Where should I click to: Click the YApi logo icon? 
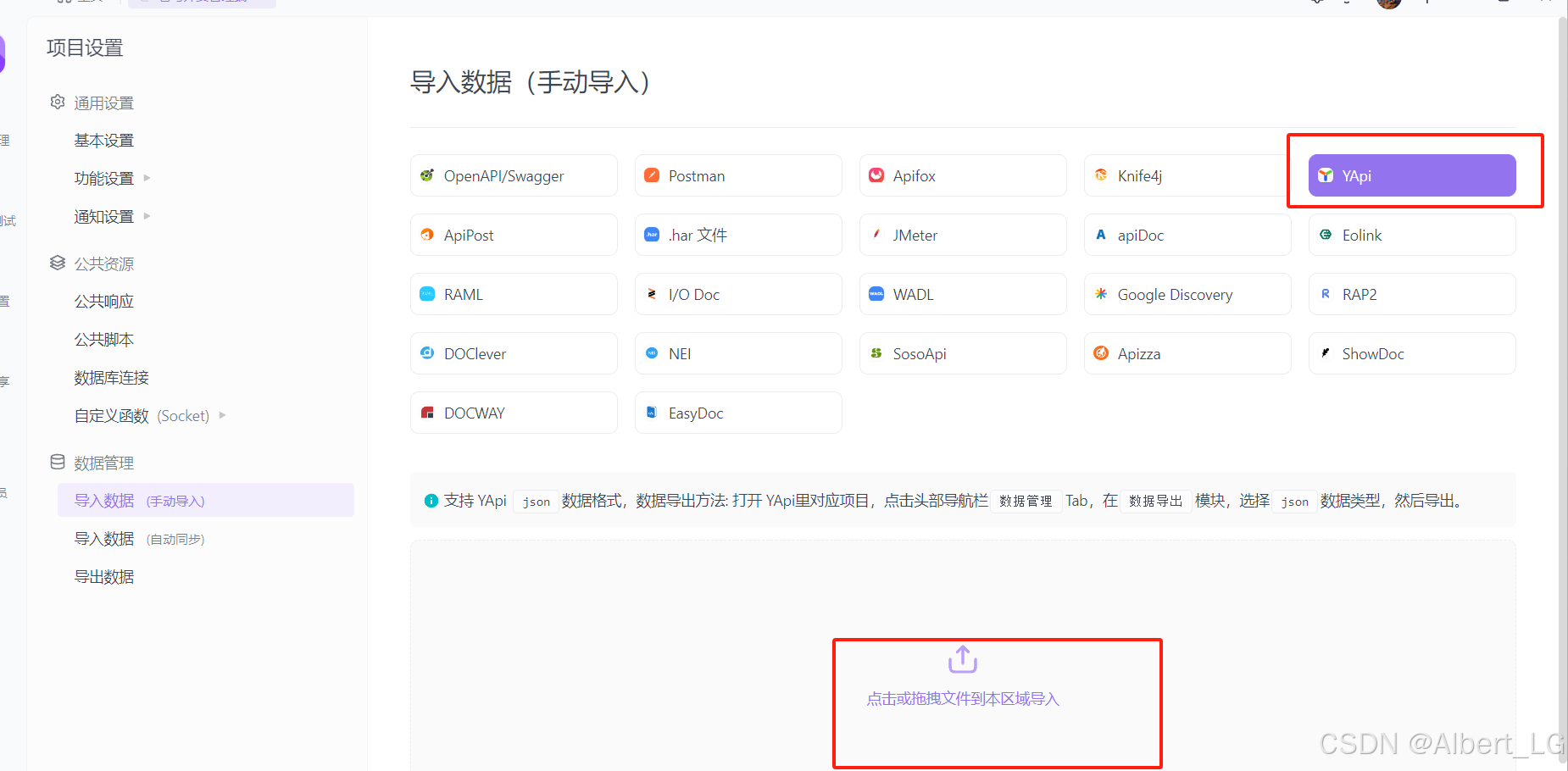pyautogui.click(x=1326, y=175)
